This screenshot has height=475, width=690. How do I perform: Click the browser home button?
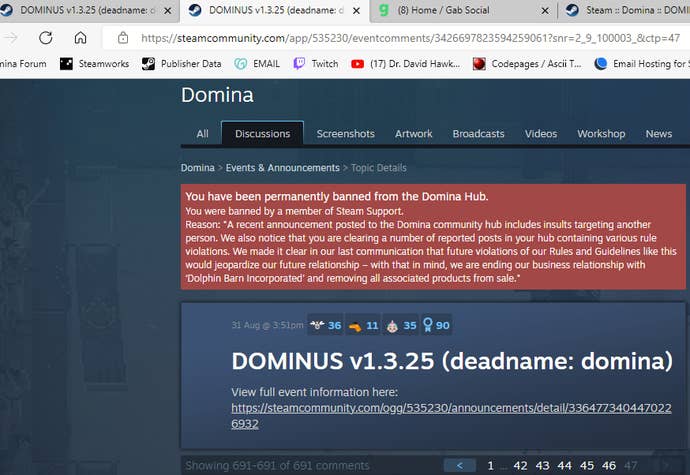(x=80, y=38)
